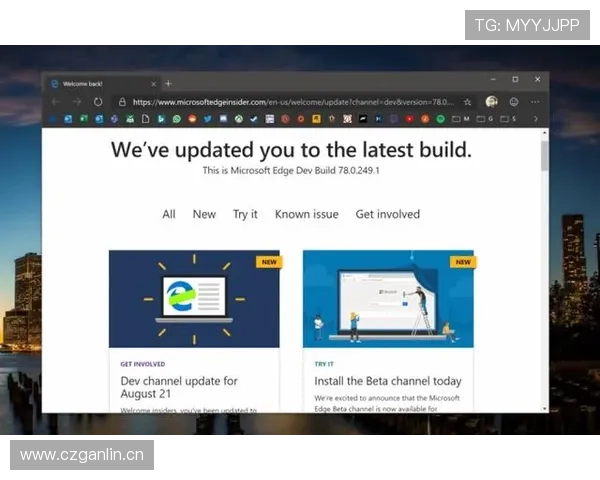600x480 pixels.
Task: Expand the favorites bar overflow chevron
Action: click(535, 119)
